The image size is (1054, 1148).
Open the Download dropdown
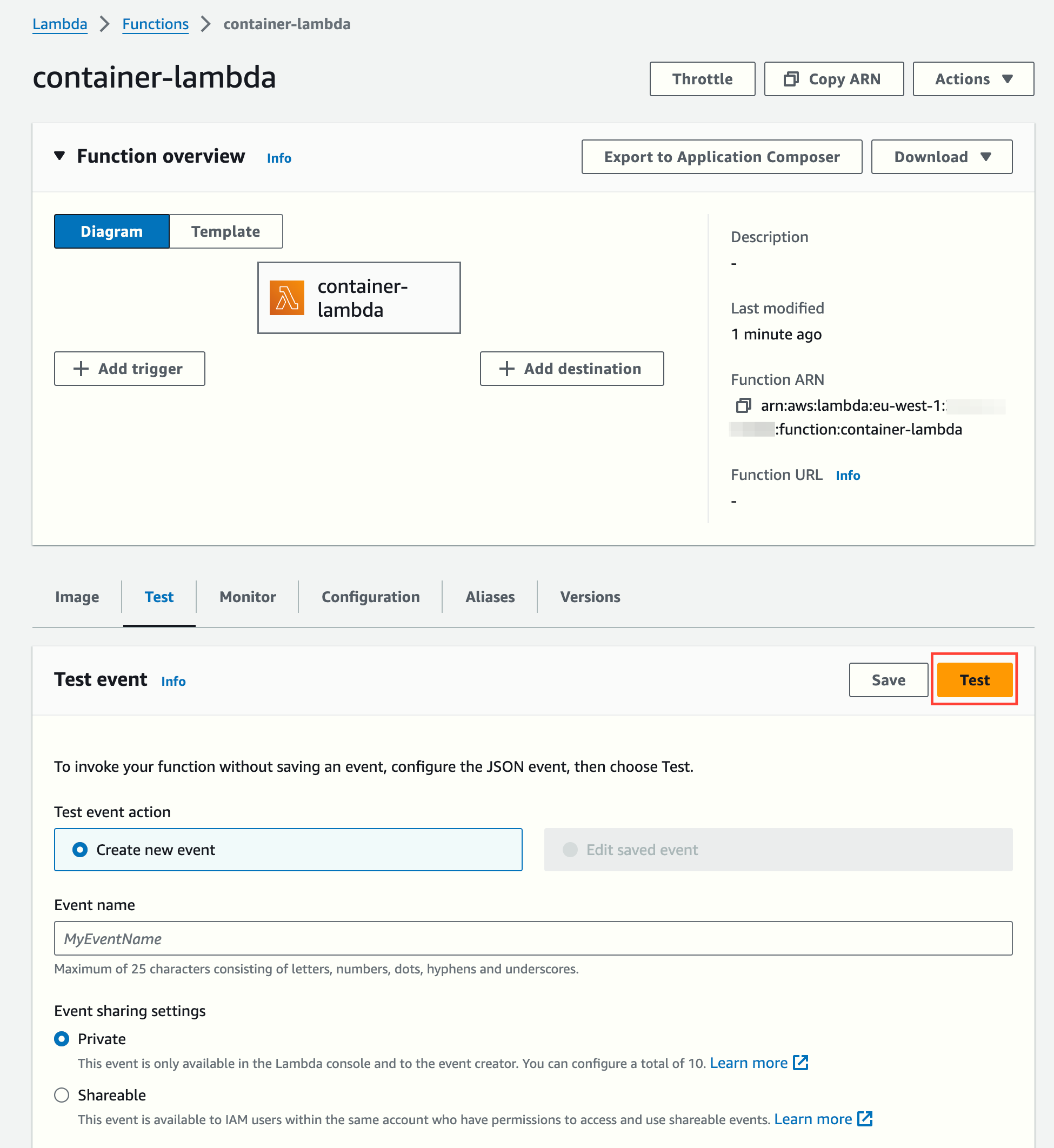pos(941,156)
